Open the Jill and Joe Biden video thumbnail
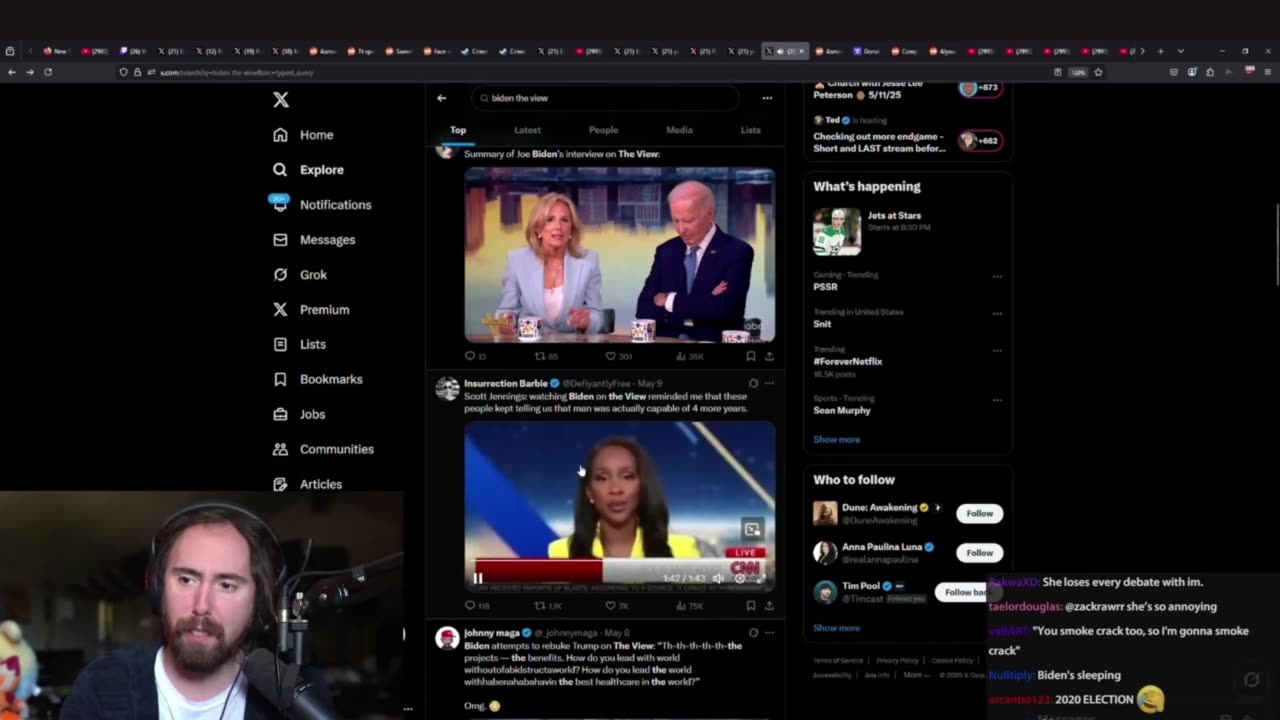Screen dimensions: 1280x720 pos(619,255)
